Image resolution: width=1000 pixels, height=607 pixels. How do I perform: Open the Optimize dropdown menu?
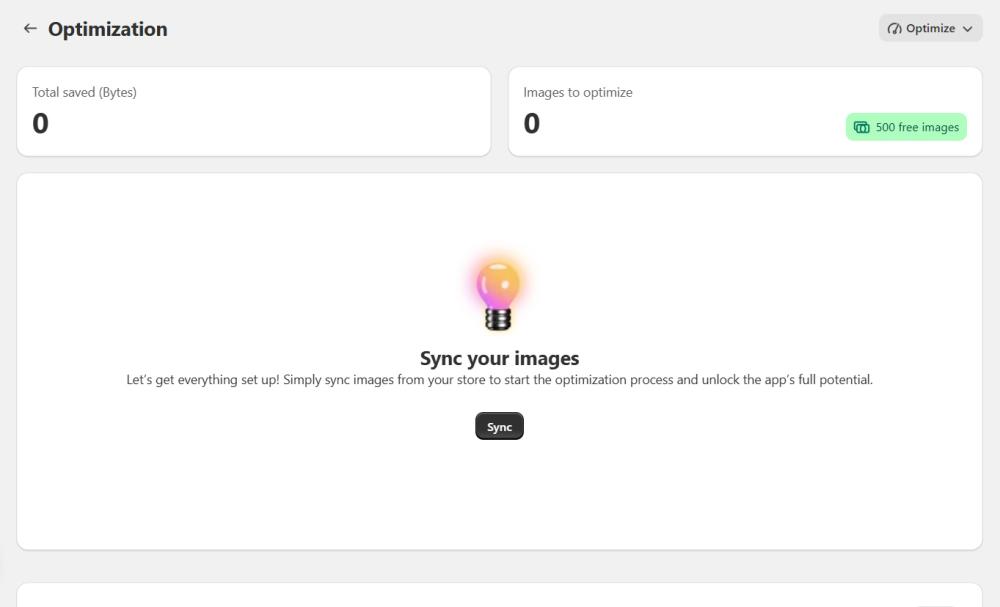tap(930, 29)
